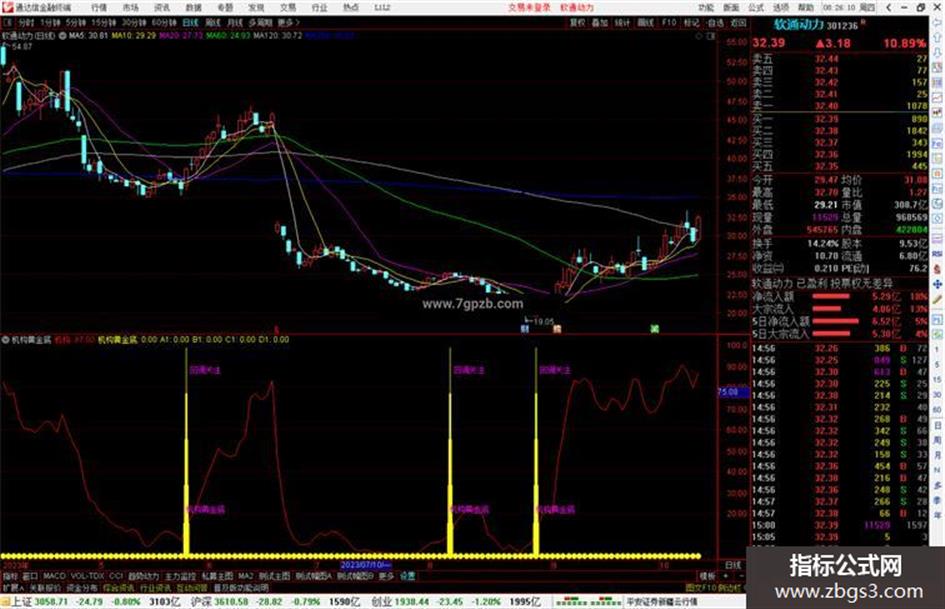The height and width of the screenshot is (609, 945).
Task: Click the 日线 period label at bottom right
Action: [x=733, y=565]
